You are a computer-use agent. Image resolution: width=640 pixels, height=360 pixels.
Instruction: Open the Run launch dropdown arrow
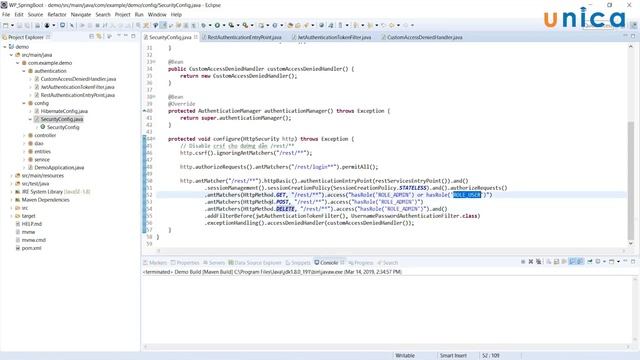(x=224, y=25)
